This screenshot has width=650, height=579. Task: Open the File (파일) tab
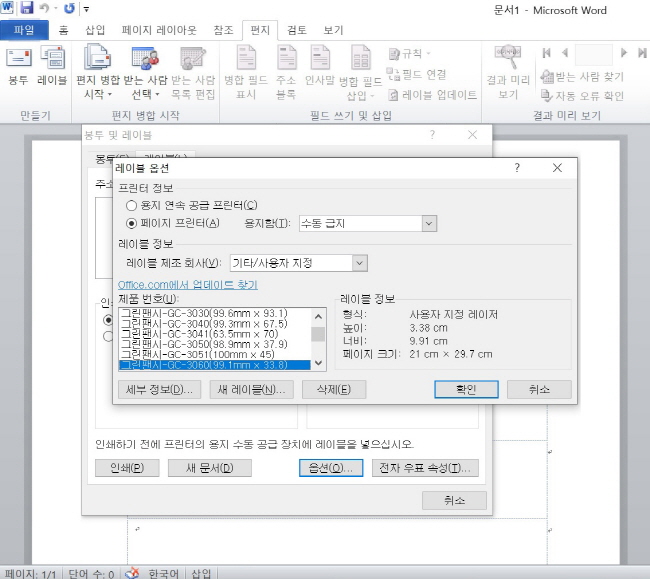(x=23, y=30)
